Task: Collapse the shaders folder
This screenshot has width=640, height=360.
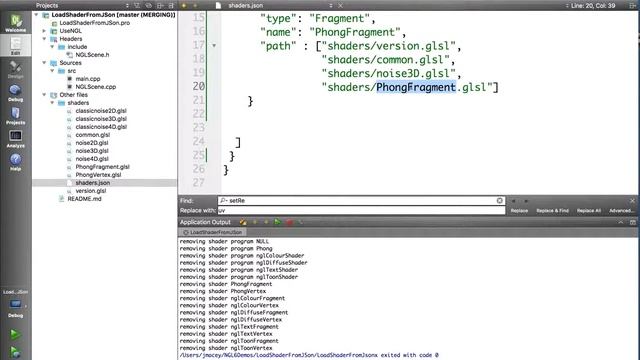Action: tap(52, 103)
